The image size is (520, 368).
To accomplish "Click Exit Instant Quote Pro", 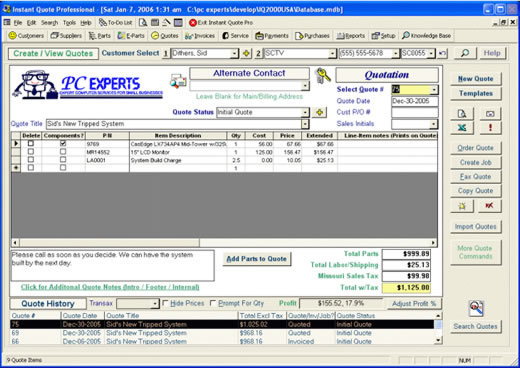I will tap(221, 23).
